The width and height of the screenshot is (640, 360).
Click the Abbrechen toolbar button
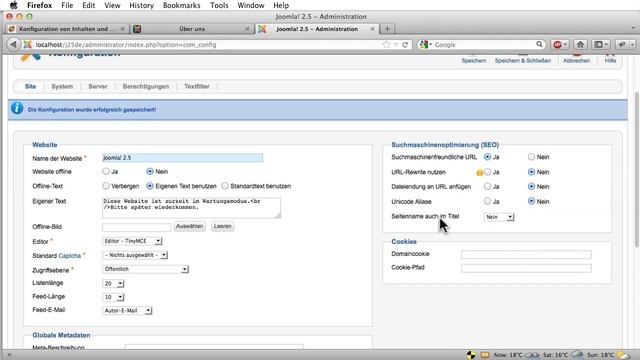pyautogui.click(x=576, y=59)
